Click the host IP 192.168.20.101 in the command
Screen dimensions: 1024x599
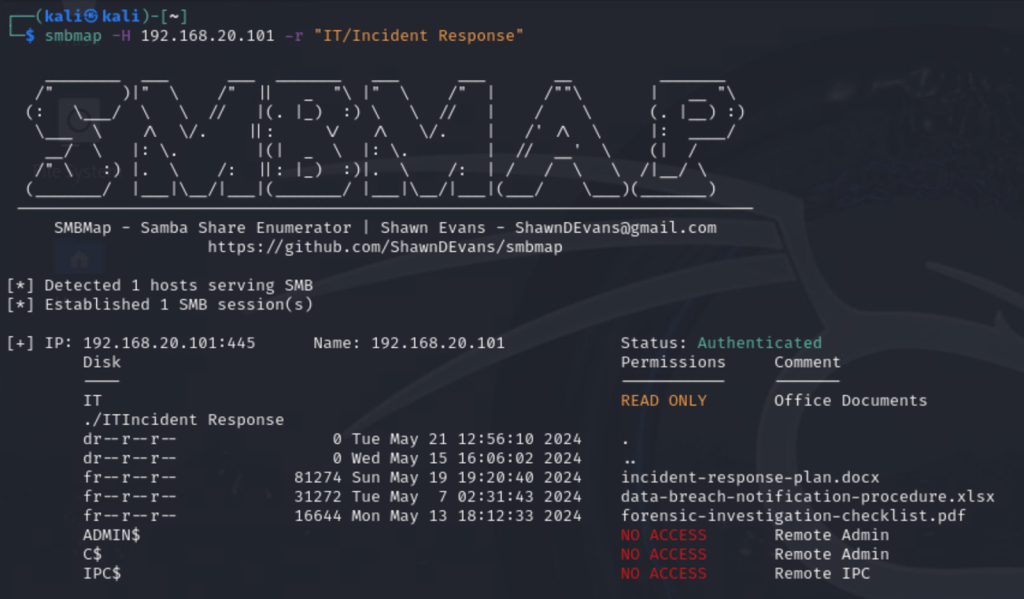tap(203, 36)
